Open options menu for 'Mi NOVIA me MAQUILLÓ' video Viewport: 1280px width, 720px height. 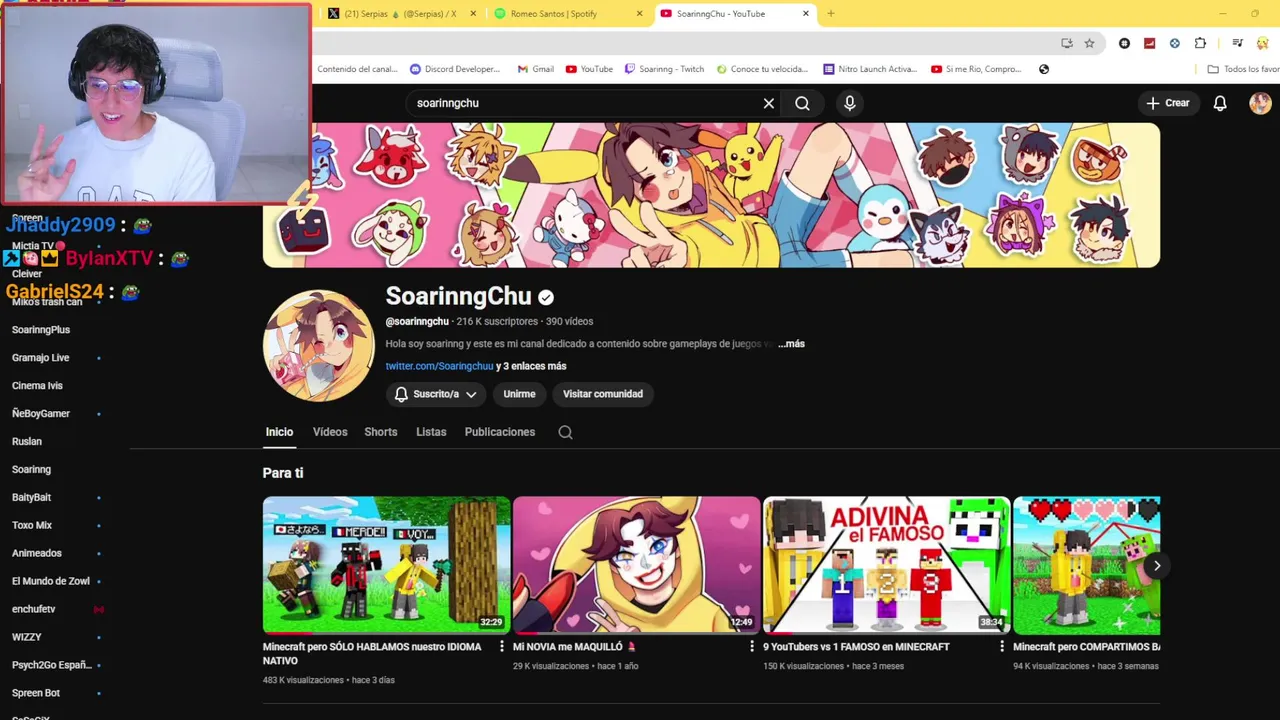click(x=752, y=647)
